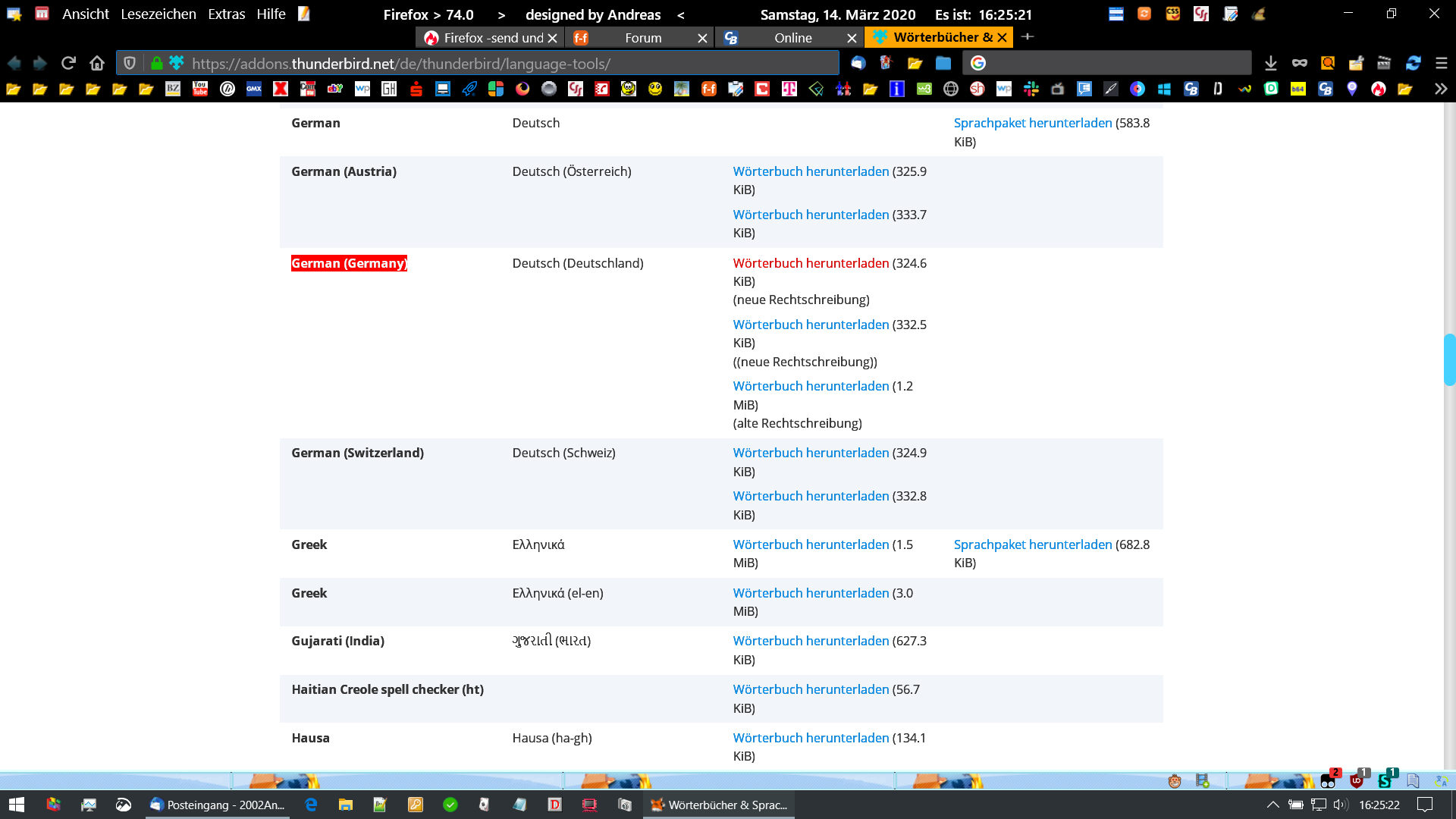Download Greek Sprachpaket

click(x=1032, y=544)
